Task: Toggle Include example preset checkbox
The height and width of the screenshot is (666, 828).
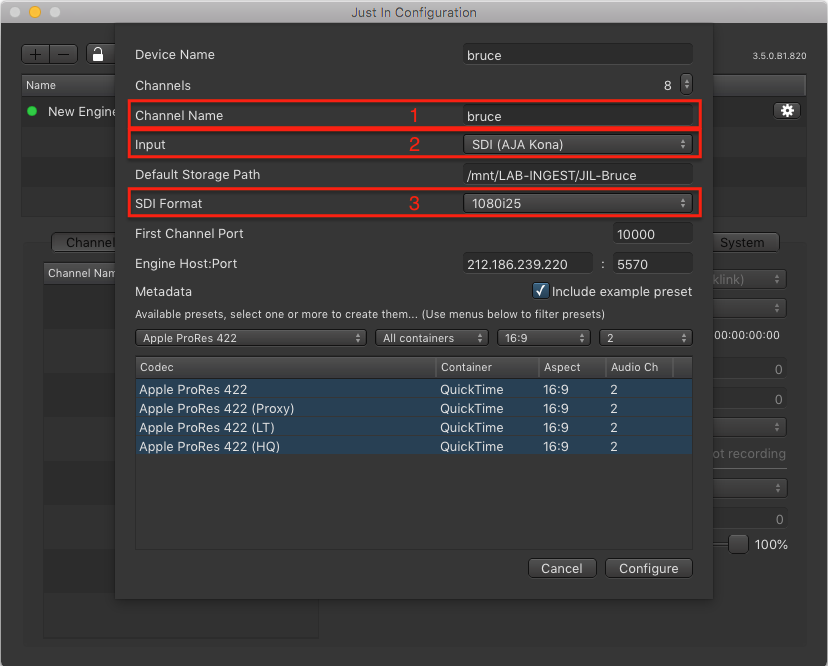Action: (x=540, y=291)
